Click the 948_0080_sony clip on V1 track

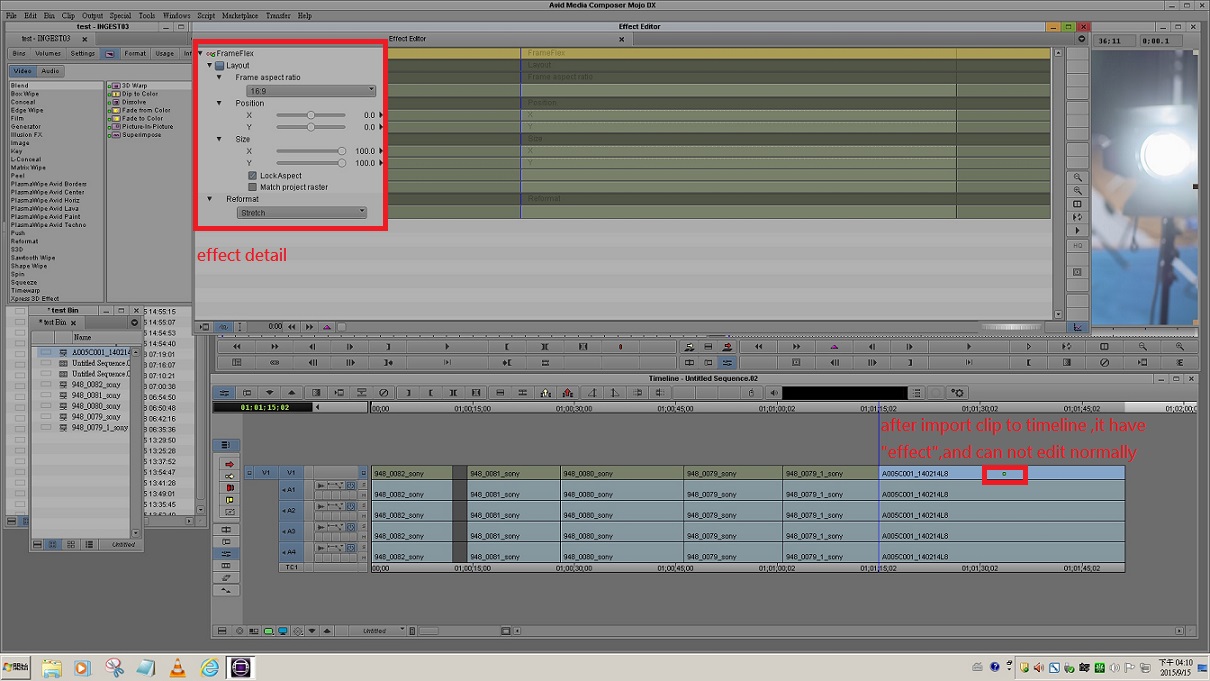622,473
